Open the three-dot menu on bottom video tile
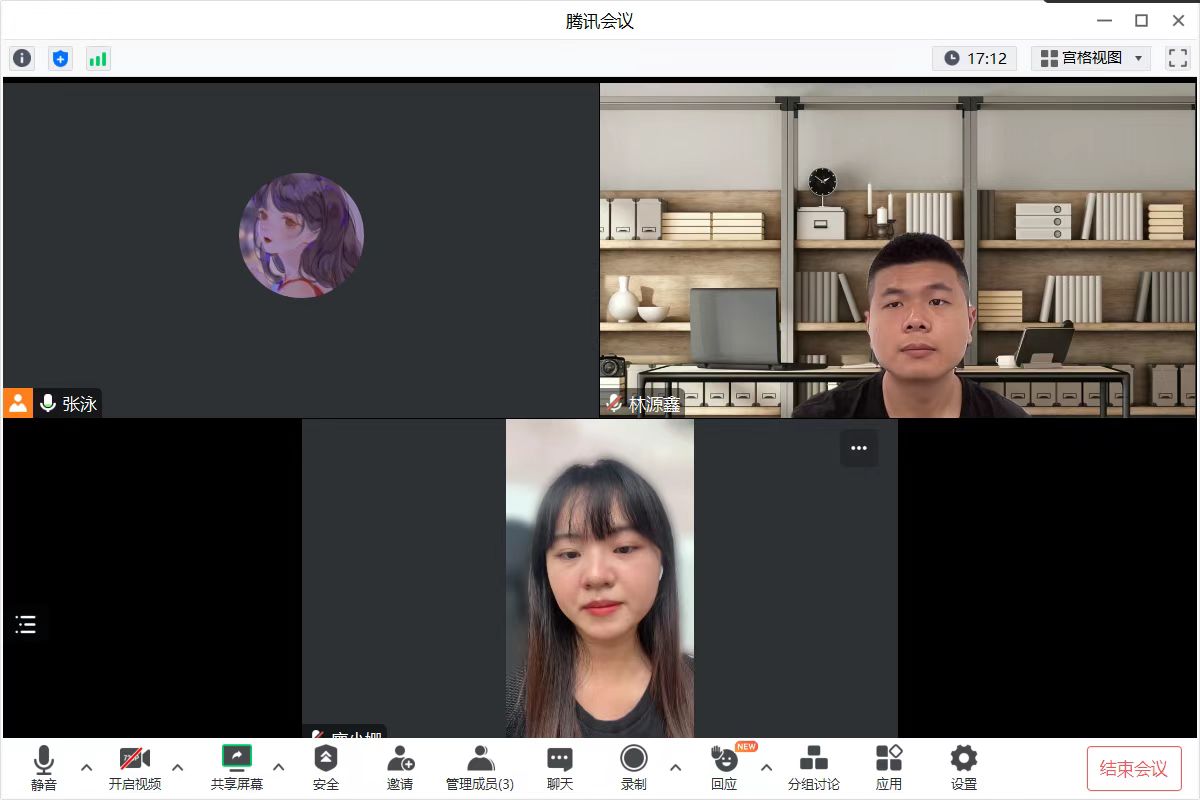Image resolution: width=1200 pixels, height=800 pixels. (859, 448)
